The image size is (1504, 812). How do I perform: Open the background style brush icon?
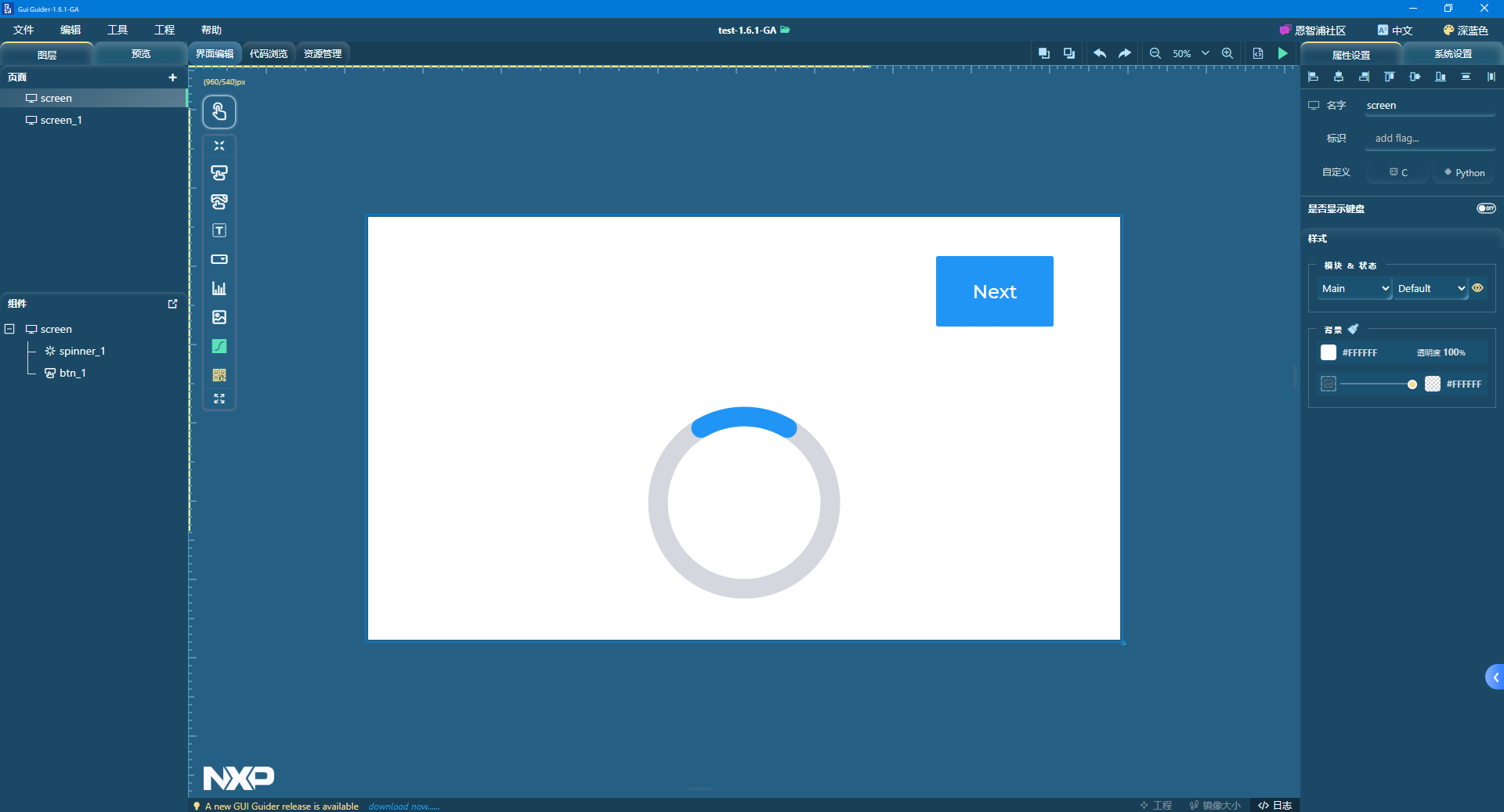point(1353,329)
